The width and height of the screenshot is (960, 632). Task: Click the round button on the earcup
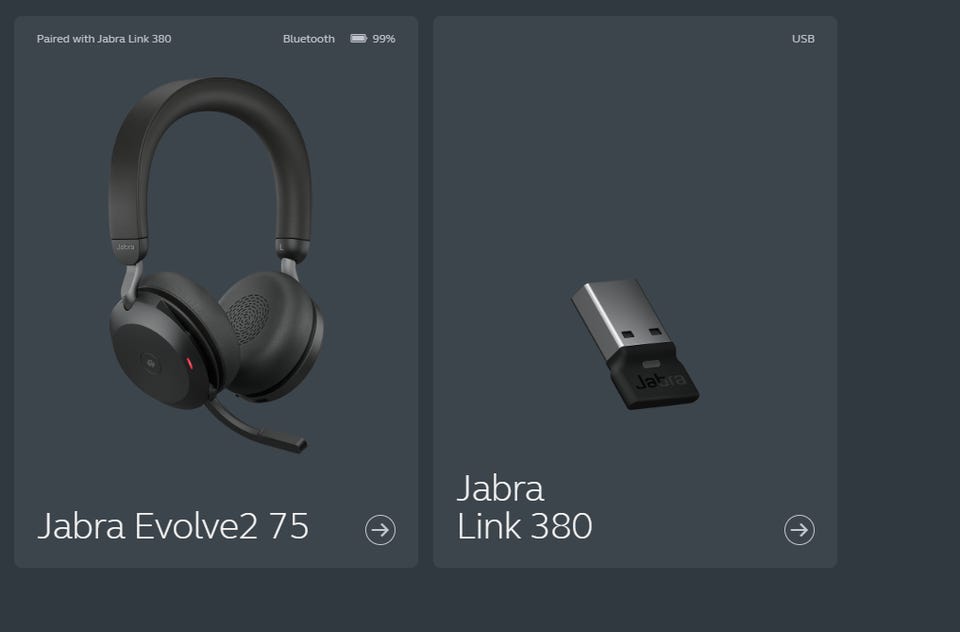[x=151, y=364]
